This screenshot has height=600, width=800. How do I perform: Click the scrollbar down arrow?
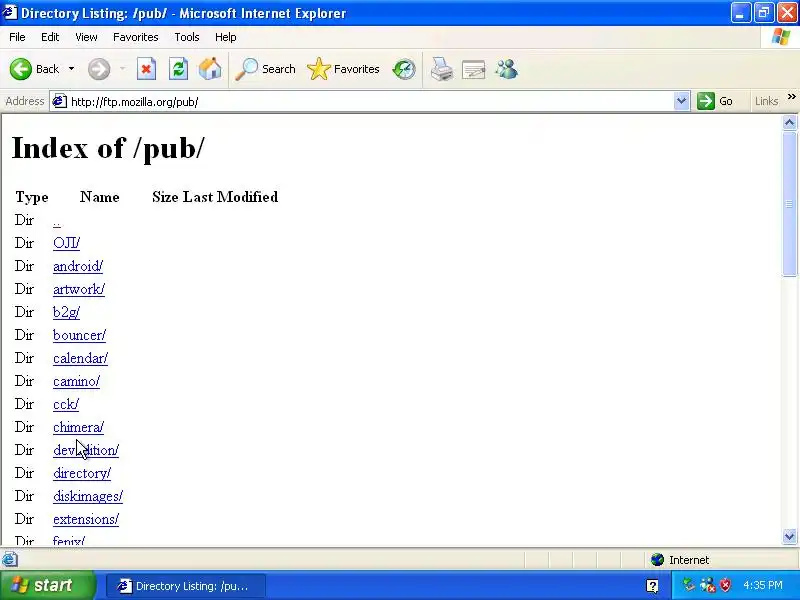coord(789,536)
